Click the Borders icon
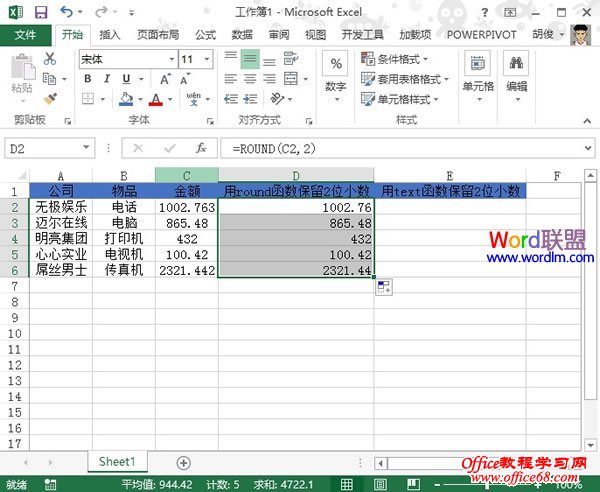Screen dimensions: 600x492 [x=88, y=99]
